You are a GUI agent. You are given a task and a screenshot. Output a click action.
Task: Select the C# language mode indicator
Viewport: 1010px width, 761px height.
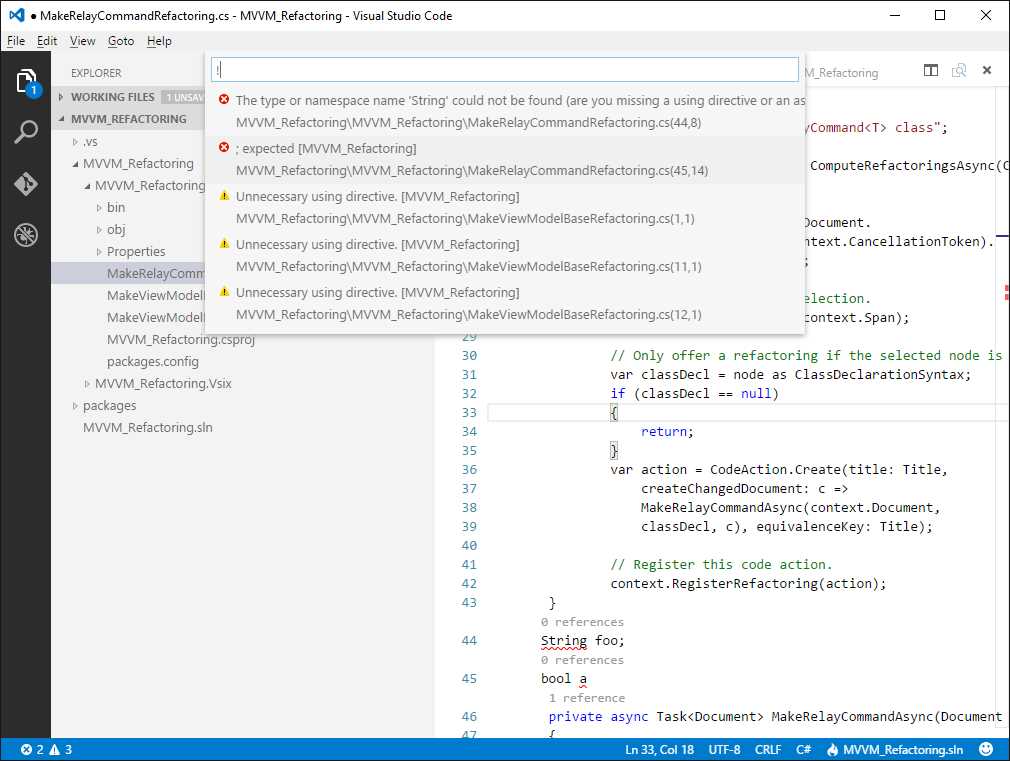(x=803, y=748)
